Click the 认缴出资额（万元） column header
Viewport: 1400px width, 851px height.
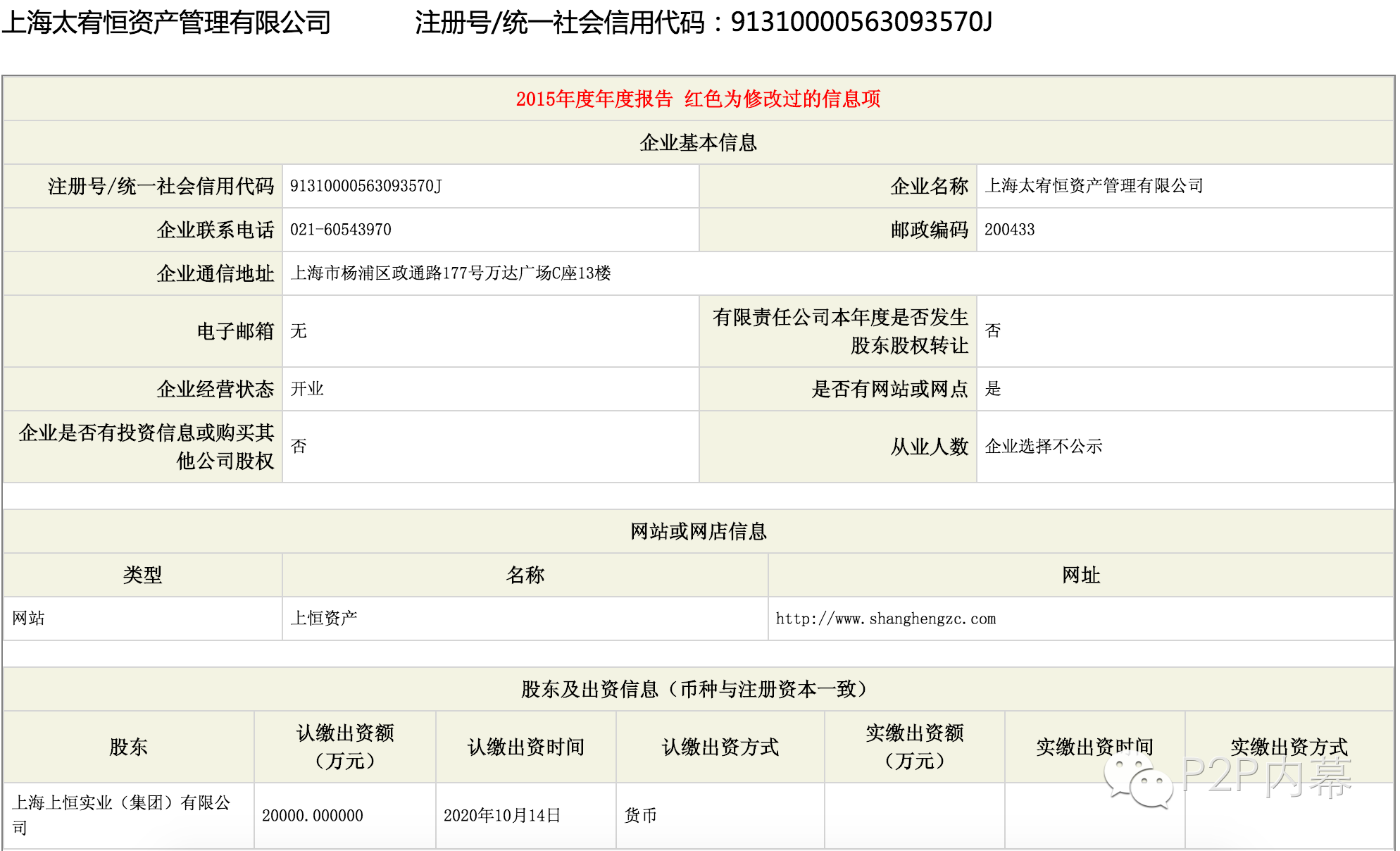345,747
